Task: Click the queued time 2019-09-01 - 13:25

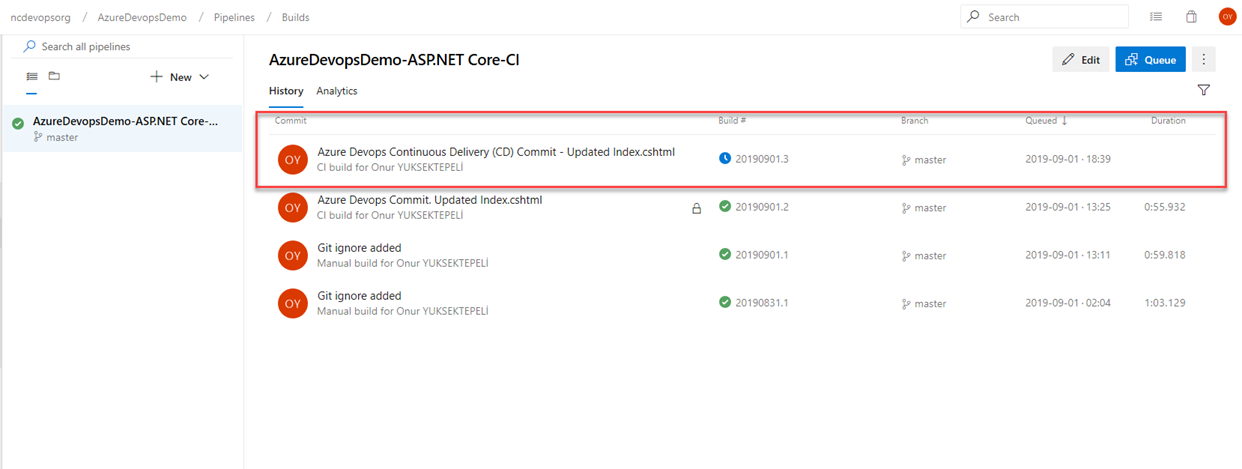Action: [x=1068, y=207]
